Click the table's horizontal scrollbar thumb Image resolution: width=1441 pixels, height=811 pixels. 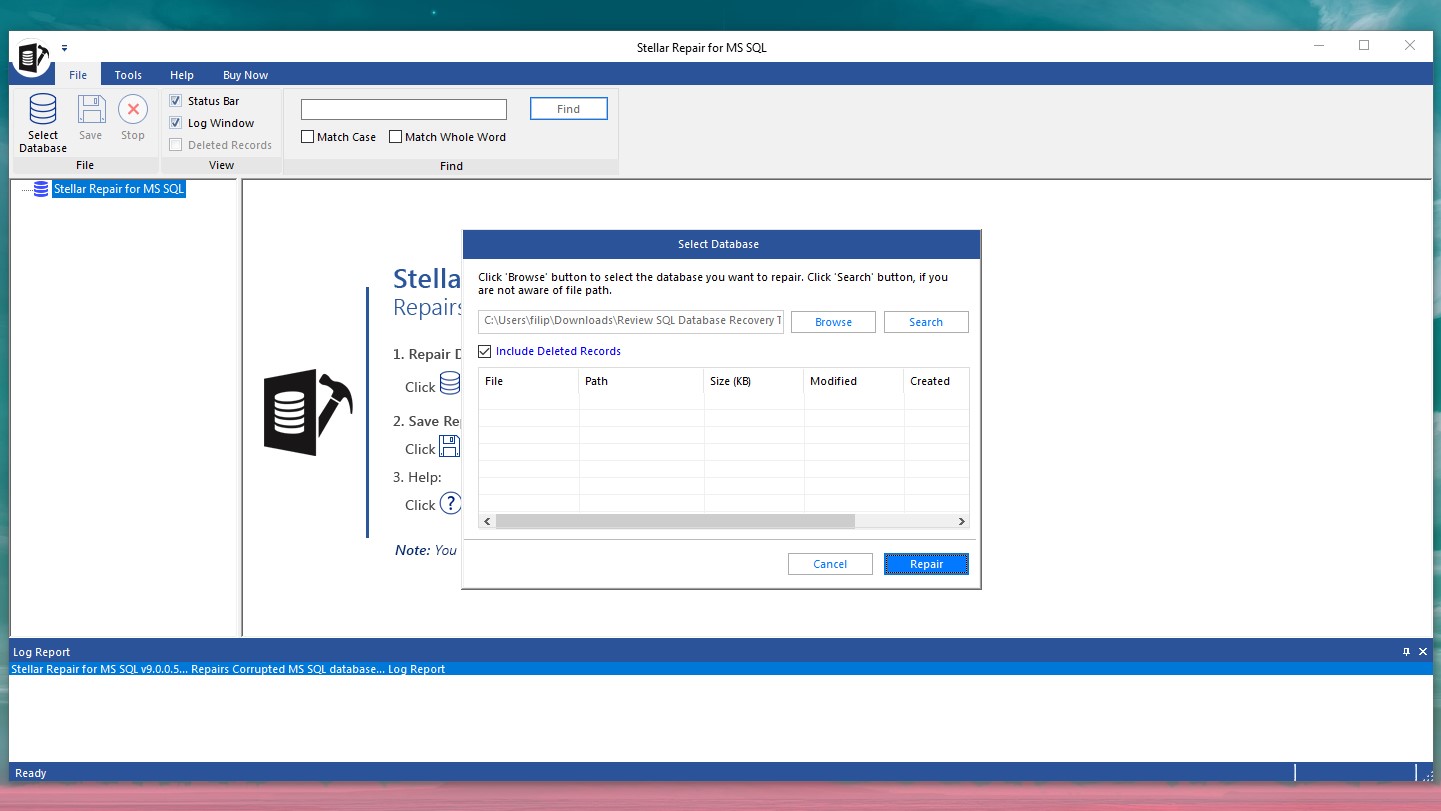click(x=675, y=521)
